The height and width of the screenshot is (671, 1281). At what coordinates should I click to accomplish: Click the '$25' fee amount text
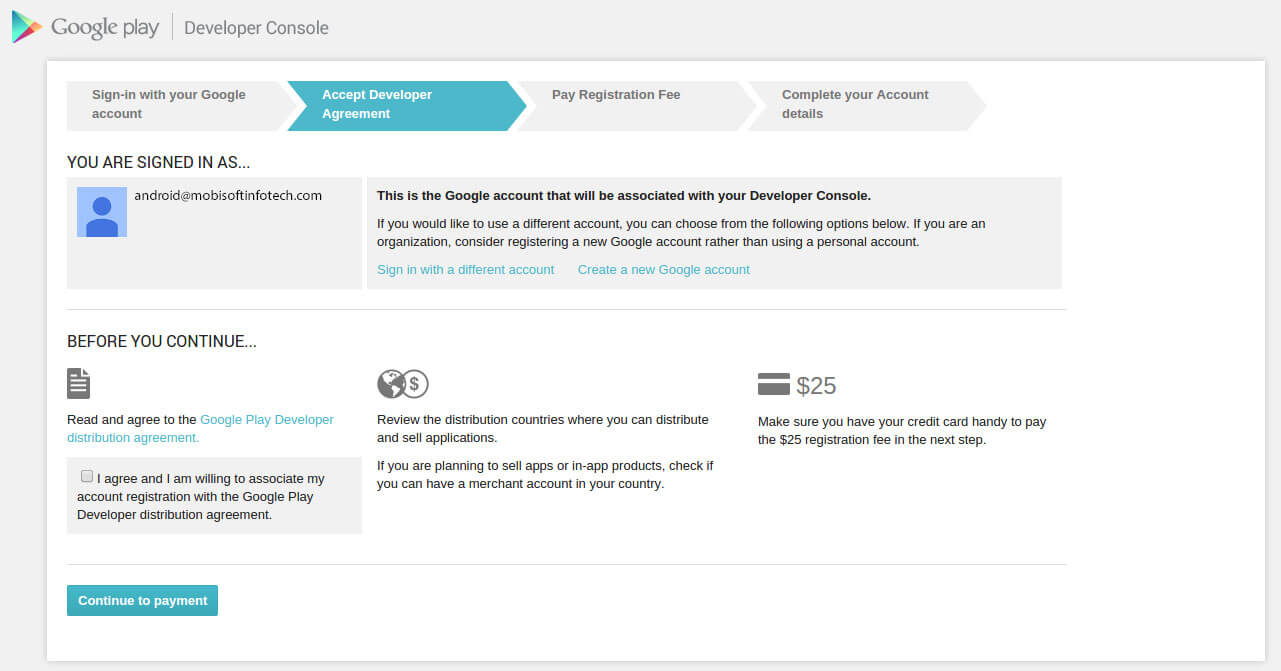[816, 386]
